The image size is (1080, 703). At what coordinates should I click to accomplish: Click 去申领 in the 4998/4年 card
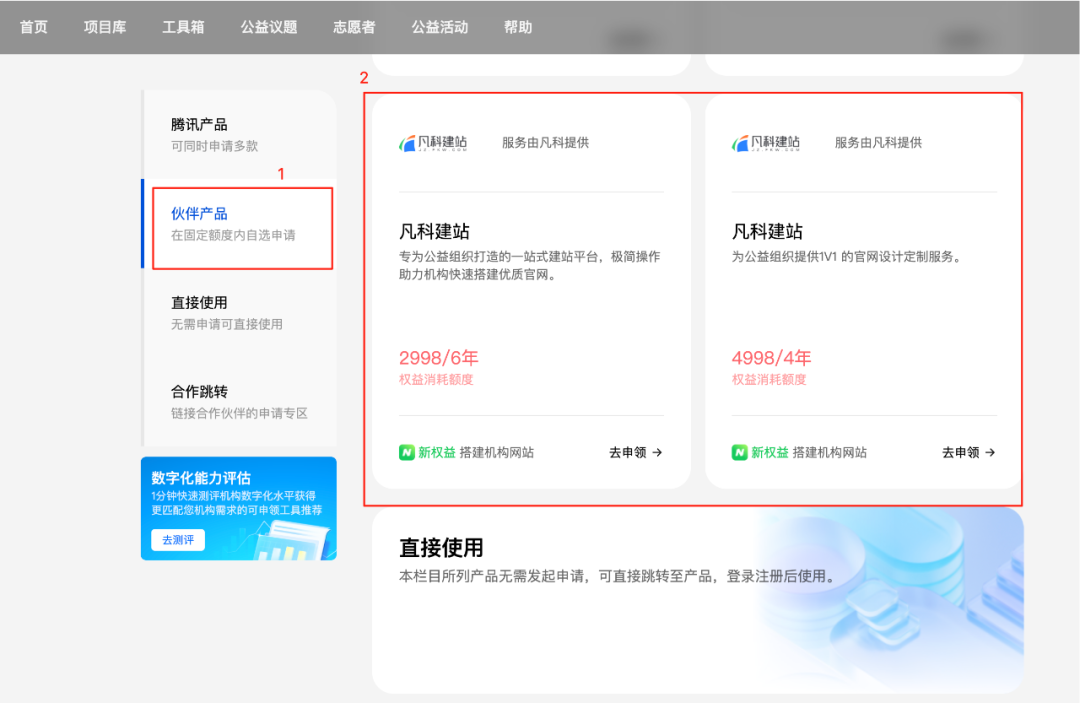point(968,452)
